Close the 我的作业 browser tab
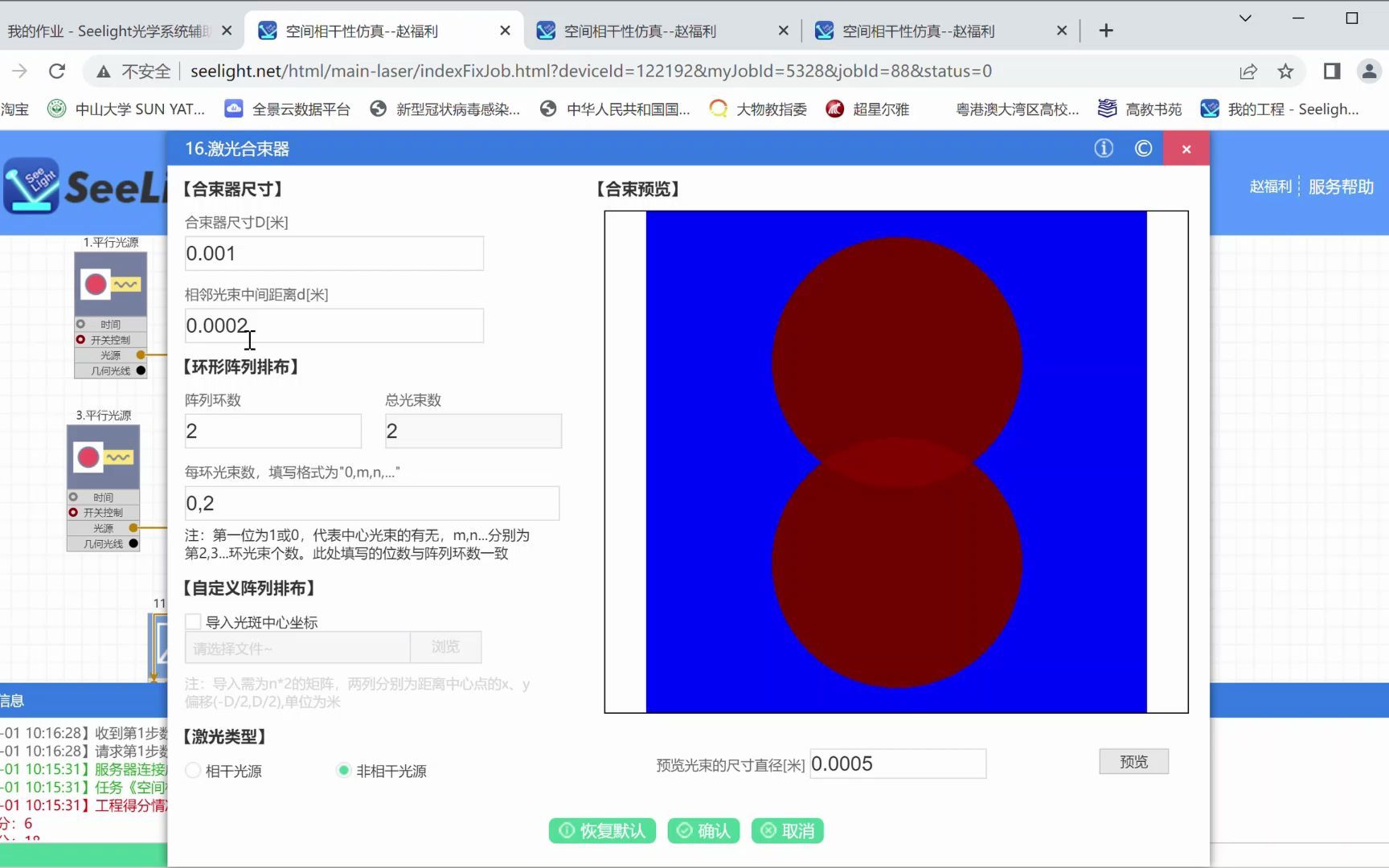Viewport: 1389px width, 868px height. pos(227,31)
